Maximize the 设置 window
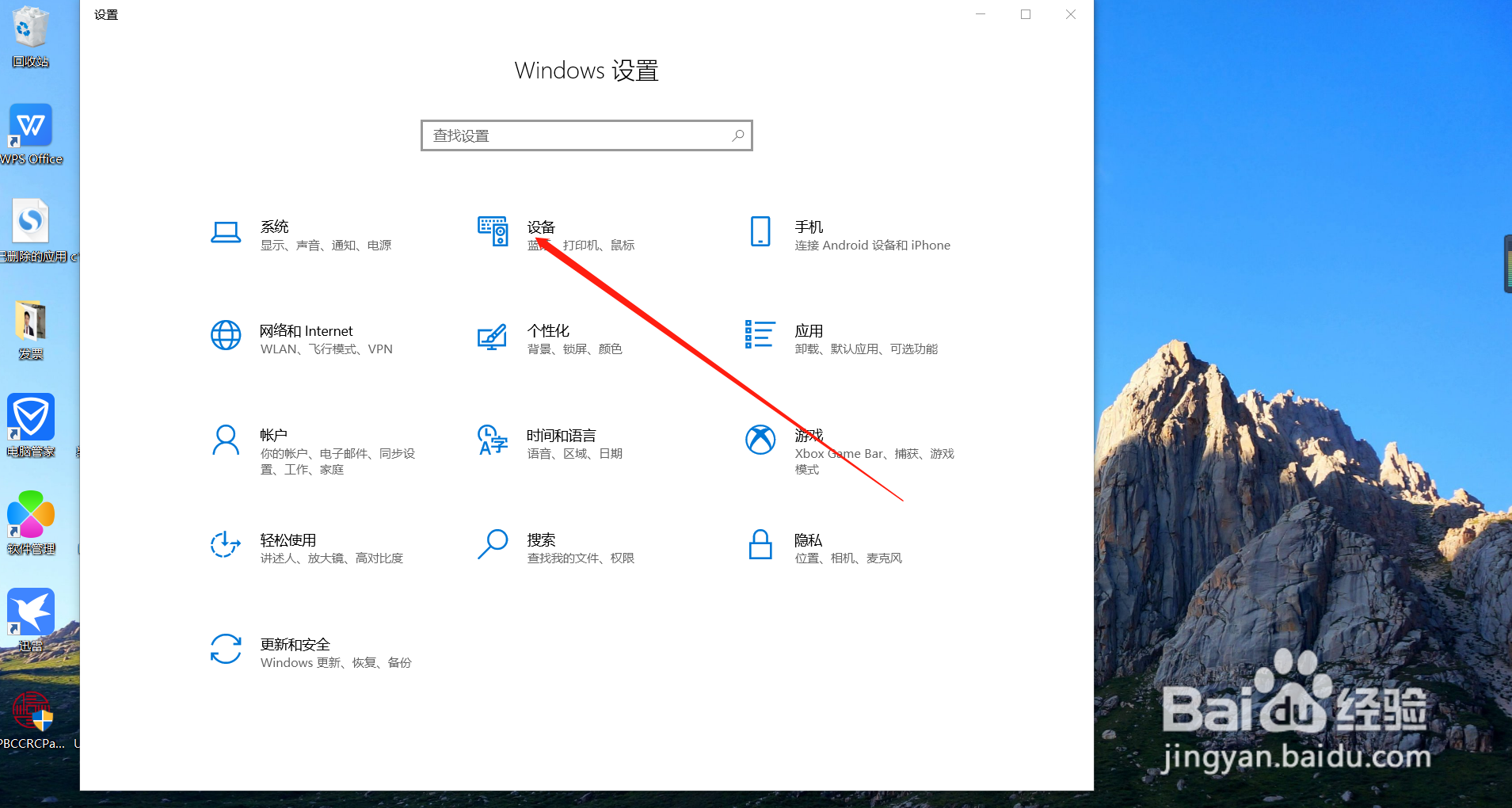1512x808 pixels. (x=1026, y=14)
